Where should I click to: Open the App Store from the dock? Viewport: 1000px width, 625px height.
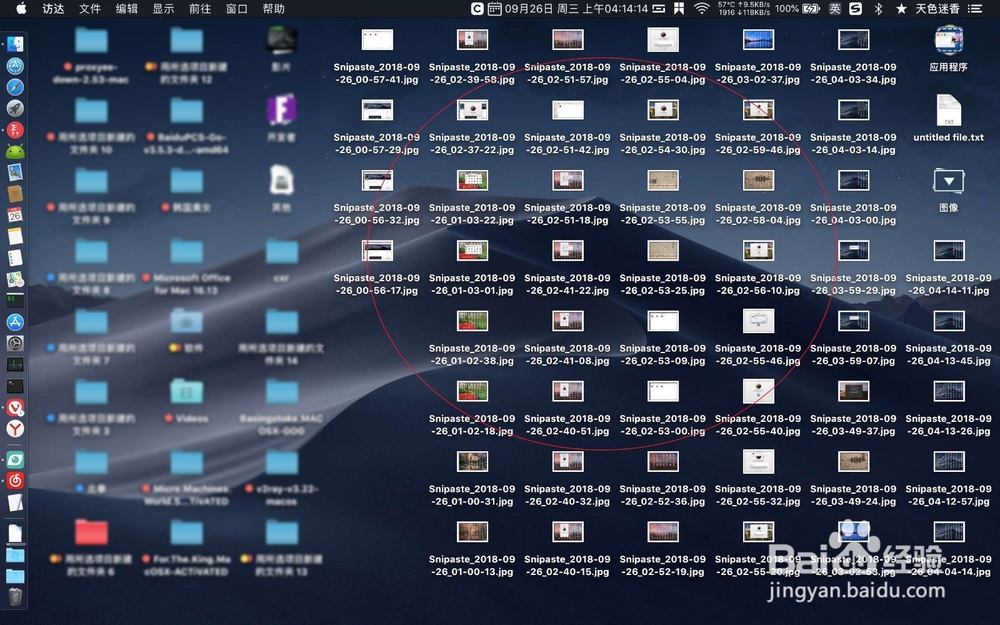(13, 320)
